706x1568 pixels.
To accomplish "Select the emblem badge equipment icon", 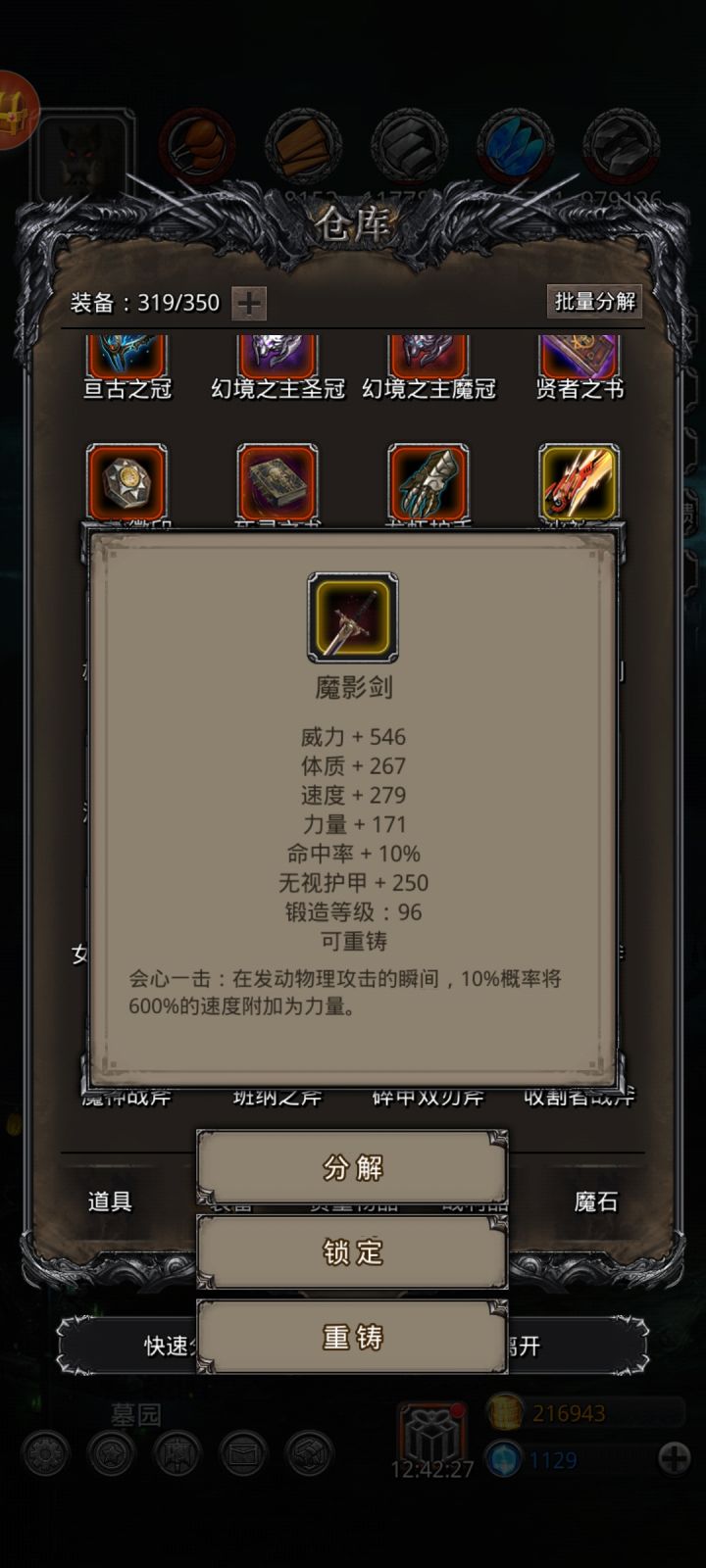I will pos(126,482).
